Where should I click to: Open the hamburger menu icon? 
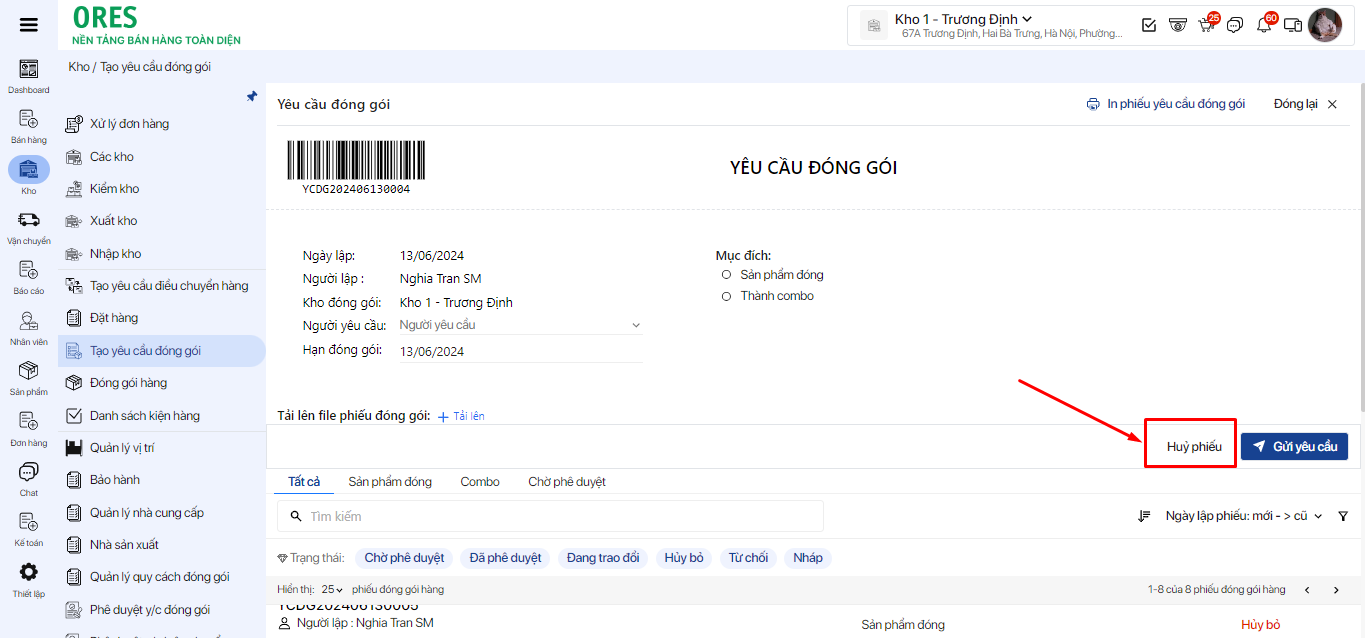tap(29, 25)
